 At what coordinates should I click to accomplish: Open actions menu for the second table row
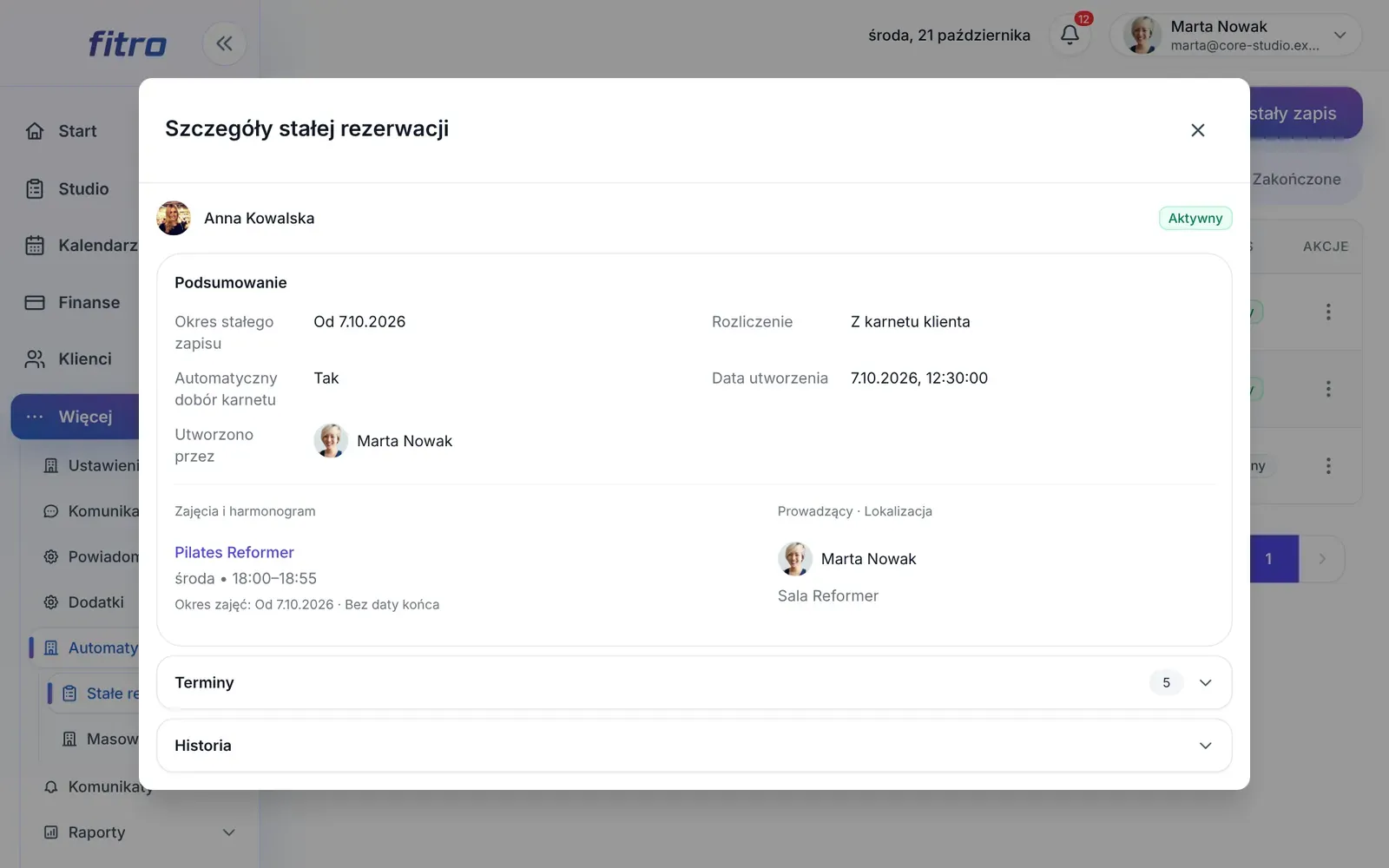click(1328, 389)
